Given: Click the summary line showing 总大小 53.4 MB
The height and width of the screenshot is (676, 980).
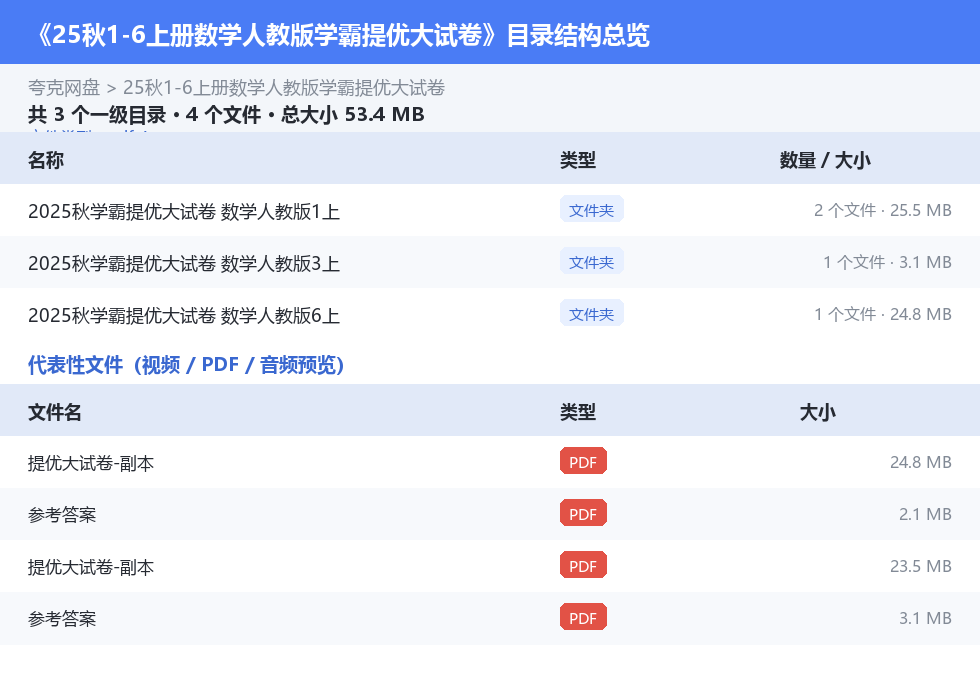Looking at the screenshot, I should coord(226,115).
